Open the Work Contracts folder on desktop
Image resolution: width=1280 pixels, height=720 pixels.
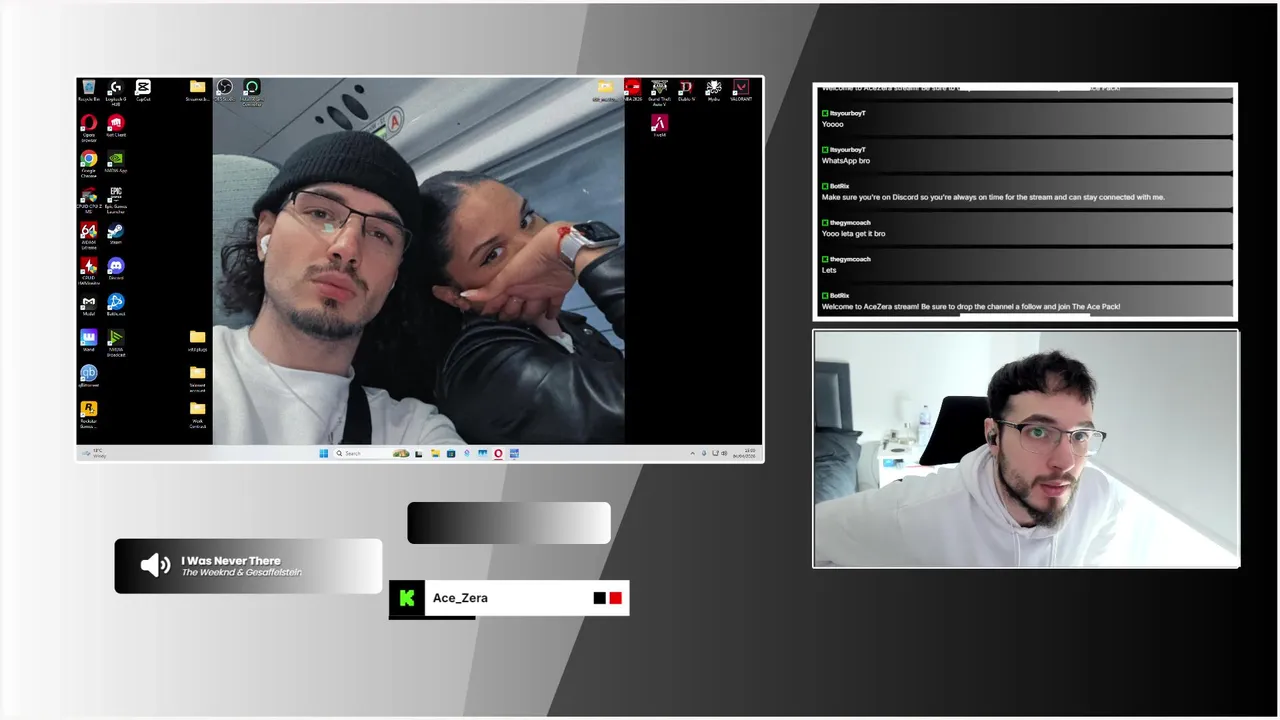(x=197, y=414)
